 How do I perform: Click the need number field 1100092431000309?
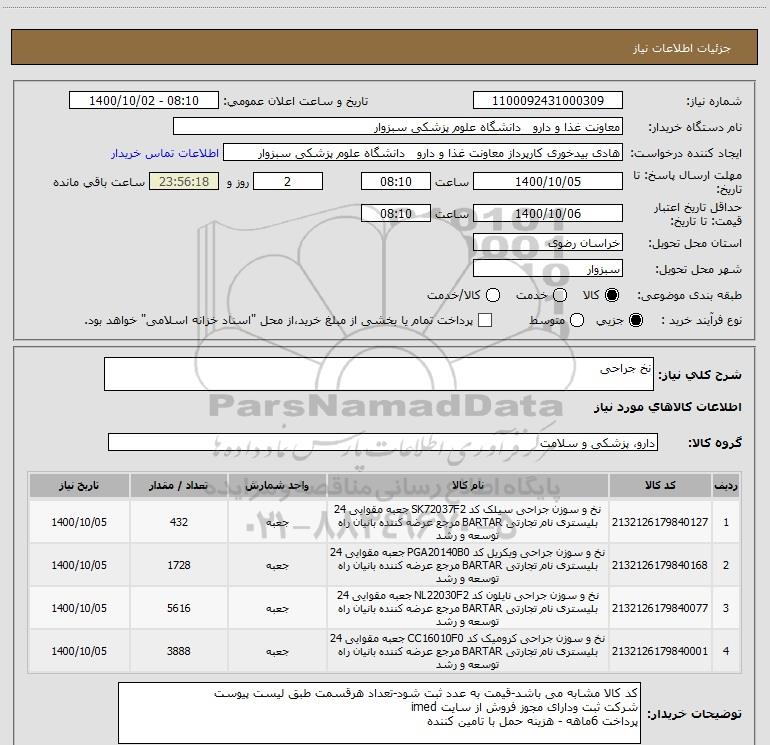(548, 100)
